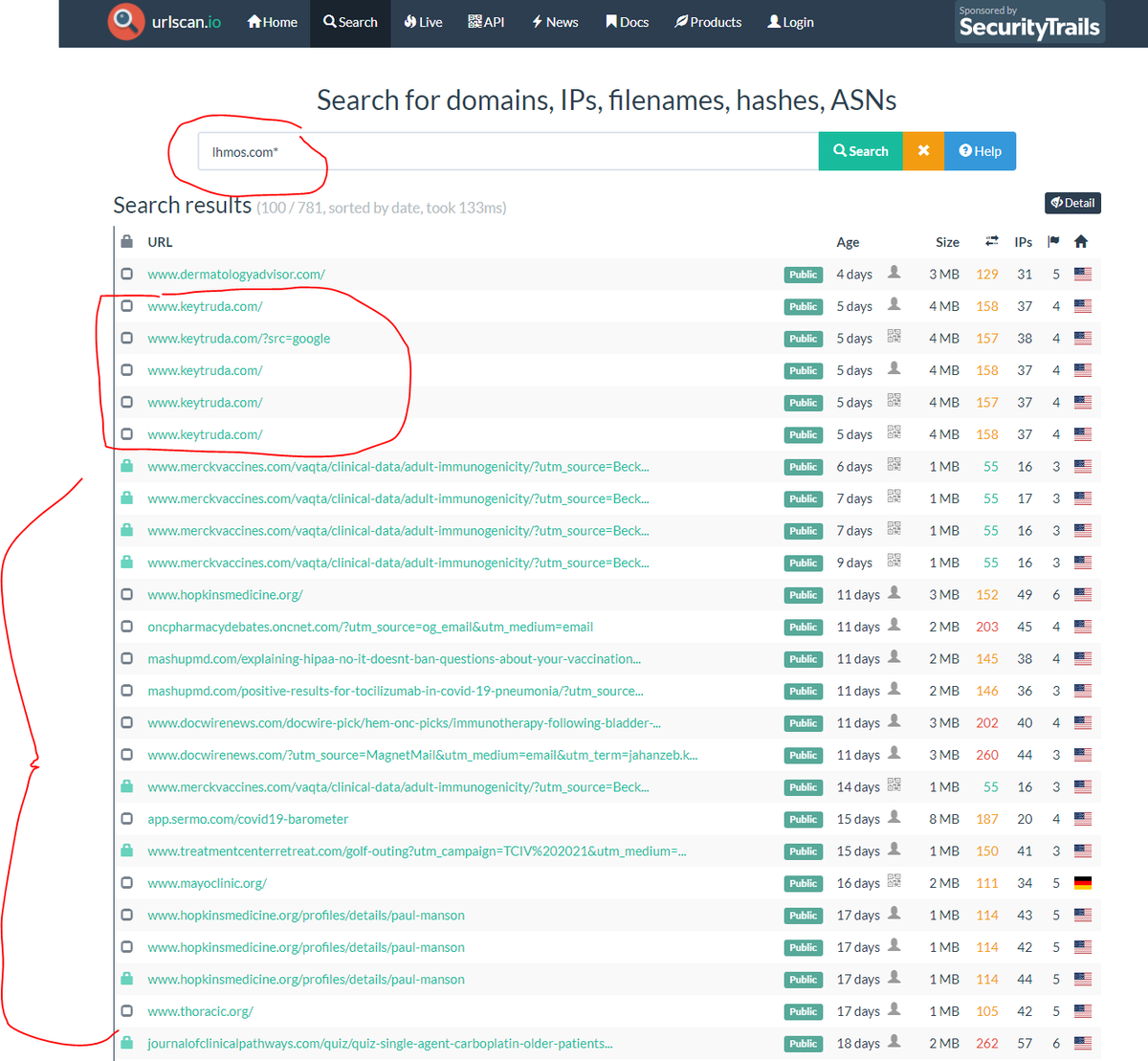
Task: Open www.thoracic.org/ result
Action: point(200,1011)
